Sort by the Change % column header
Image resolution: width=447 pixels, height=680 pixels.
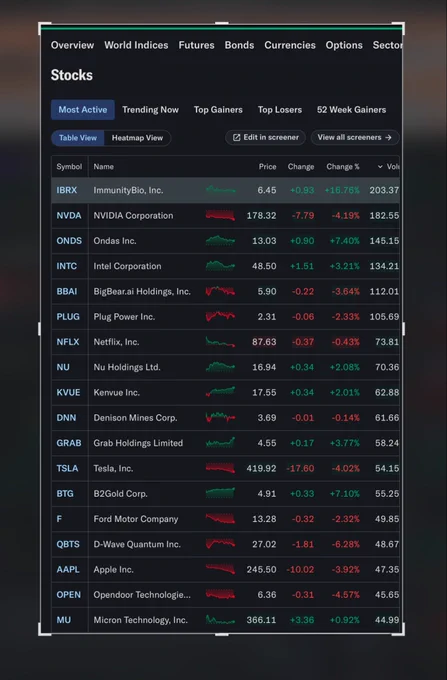point(343,167)
